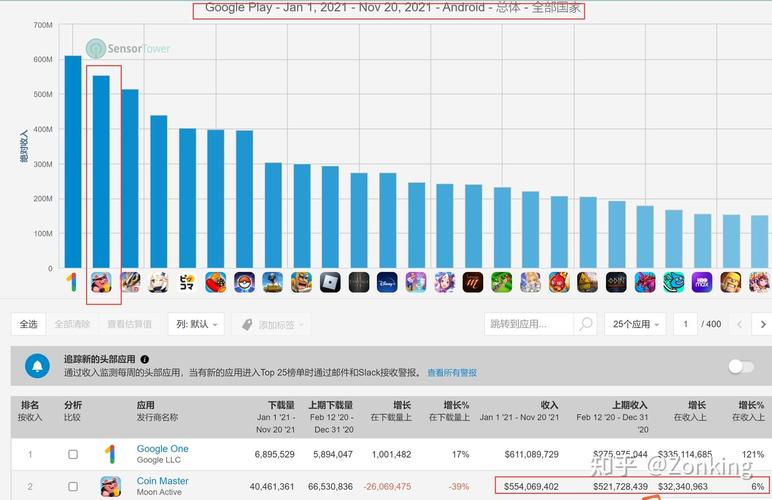Click the download growth value -26,069,475
The height and width of the screenshot is (500, 772).
(387, 486)
